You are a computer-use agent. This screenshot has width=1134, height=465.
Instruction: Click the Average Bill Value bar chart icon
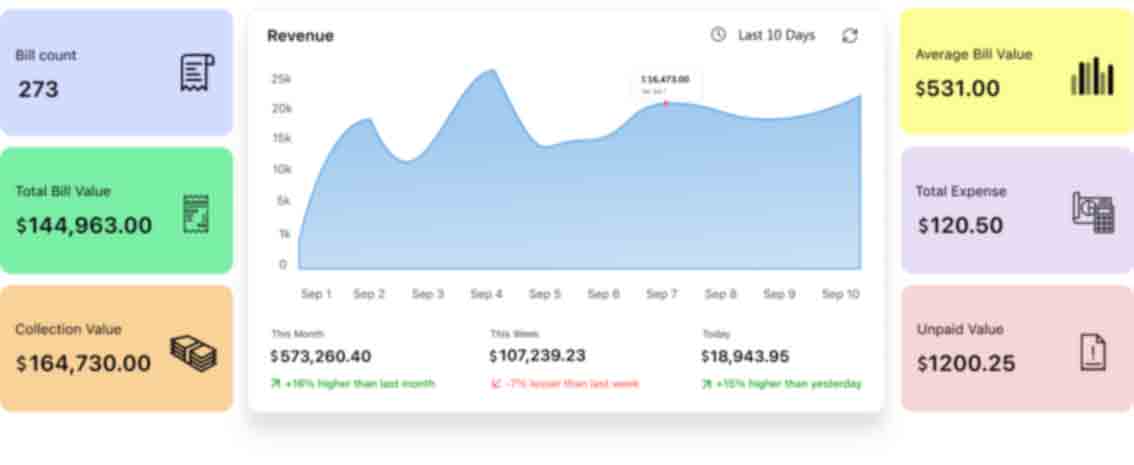tap(1092, 76)
